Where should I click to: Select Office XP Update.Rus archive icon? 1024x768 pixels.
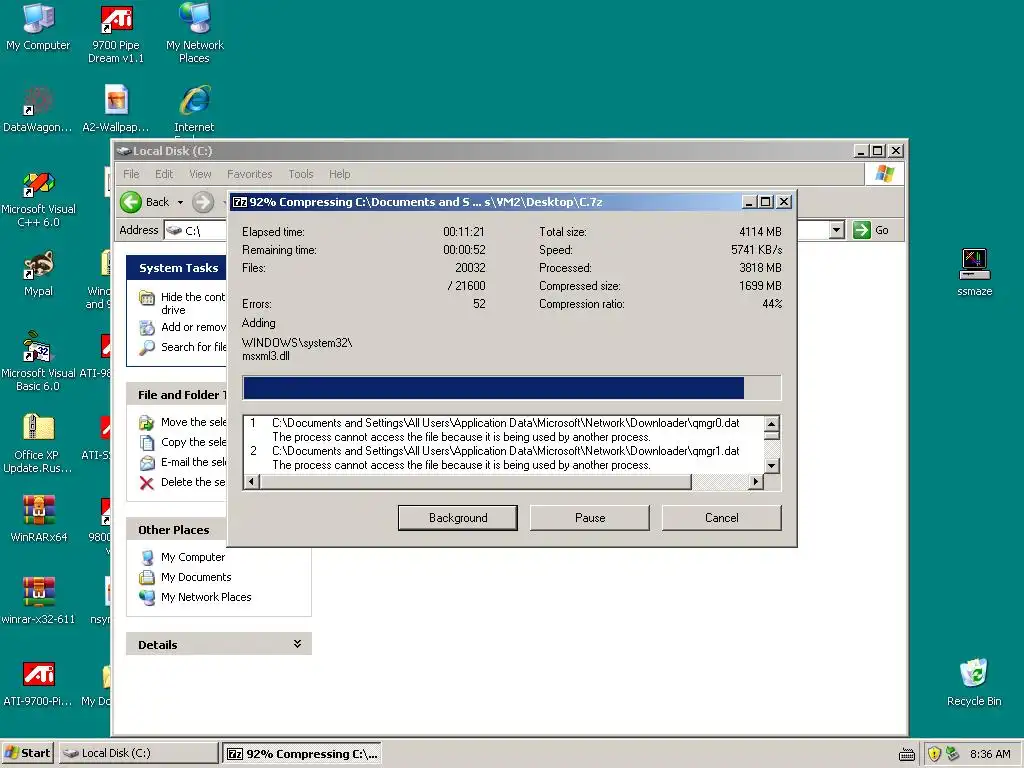click(38, 444)
